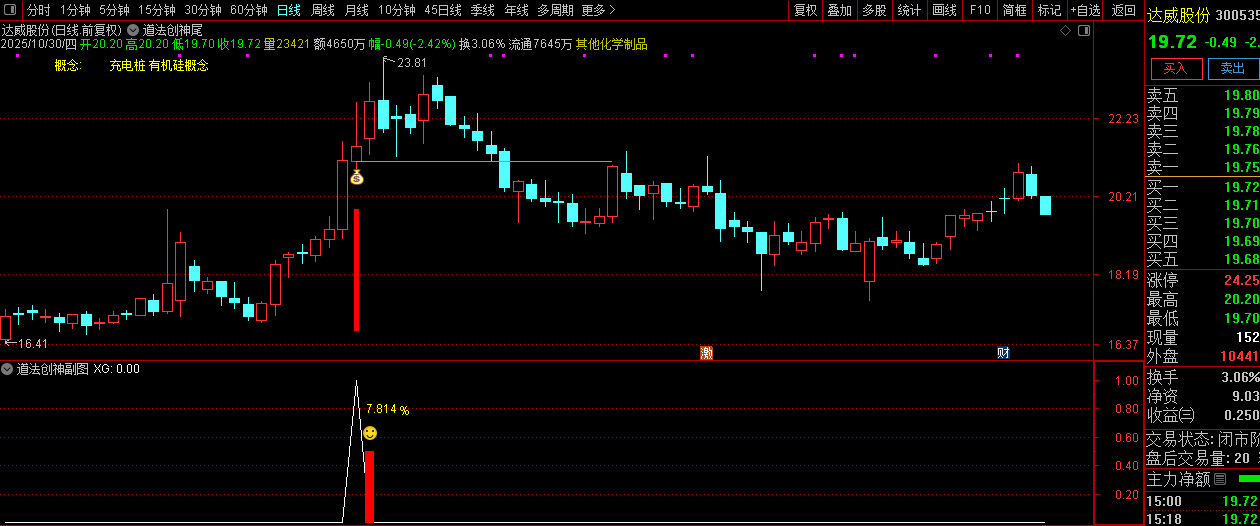Click the 复权 adjustment button
1260x526 pixels.
[805, 10]
